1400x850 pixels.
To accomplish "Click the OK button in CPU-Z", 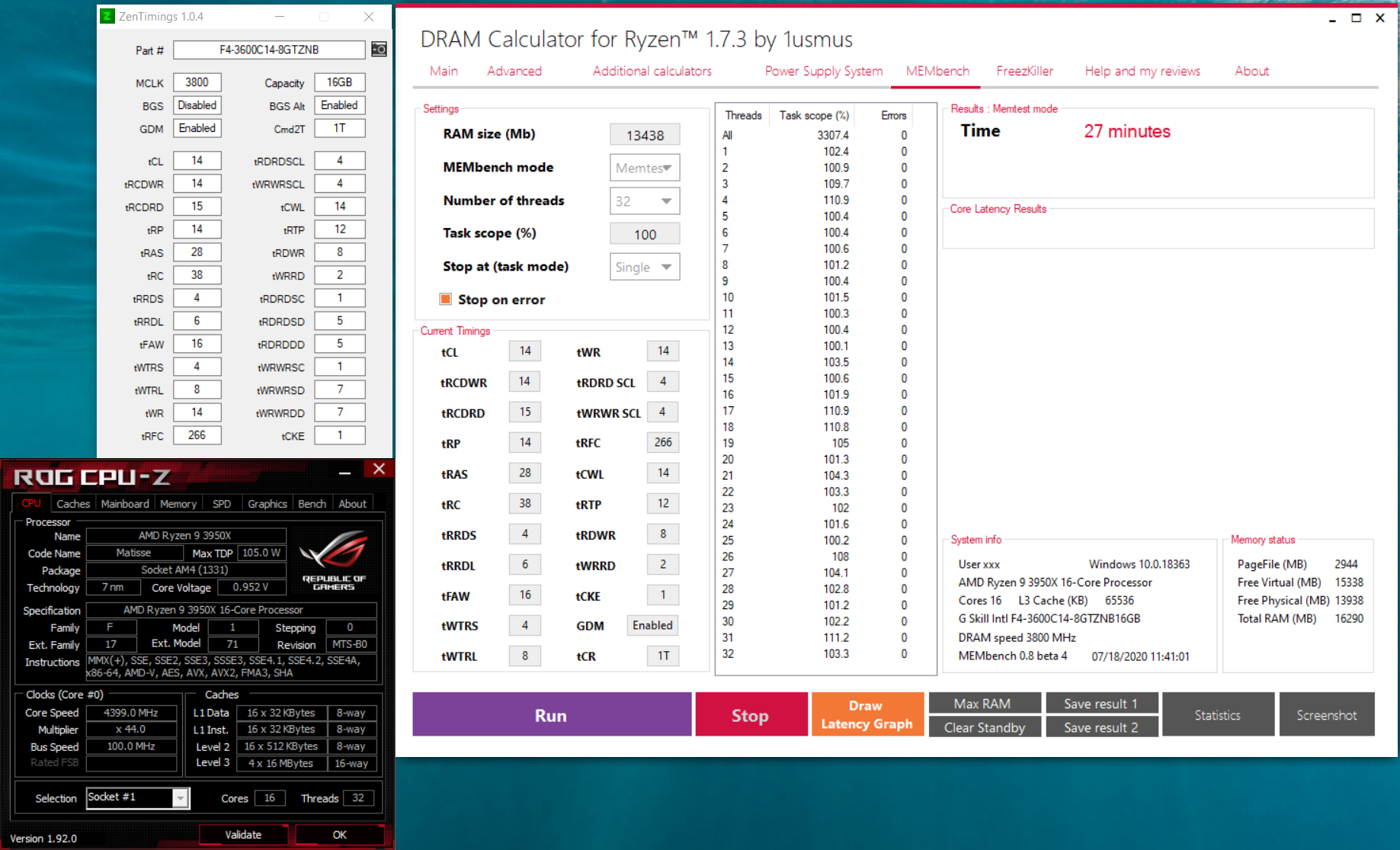I will [x=340, y=835].
